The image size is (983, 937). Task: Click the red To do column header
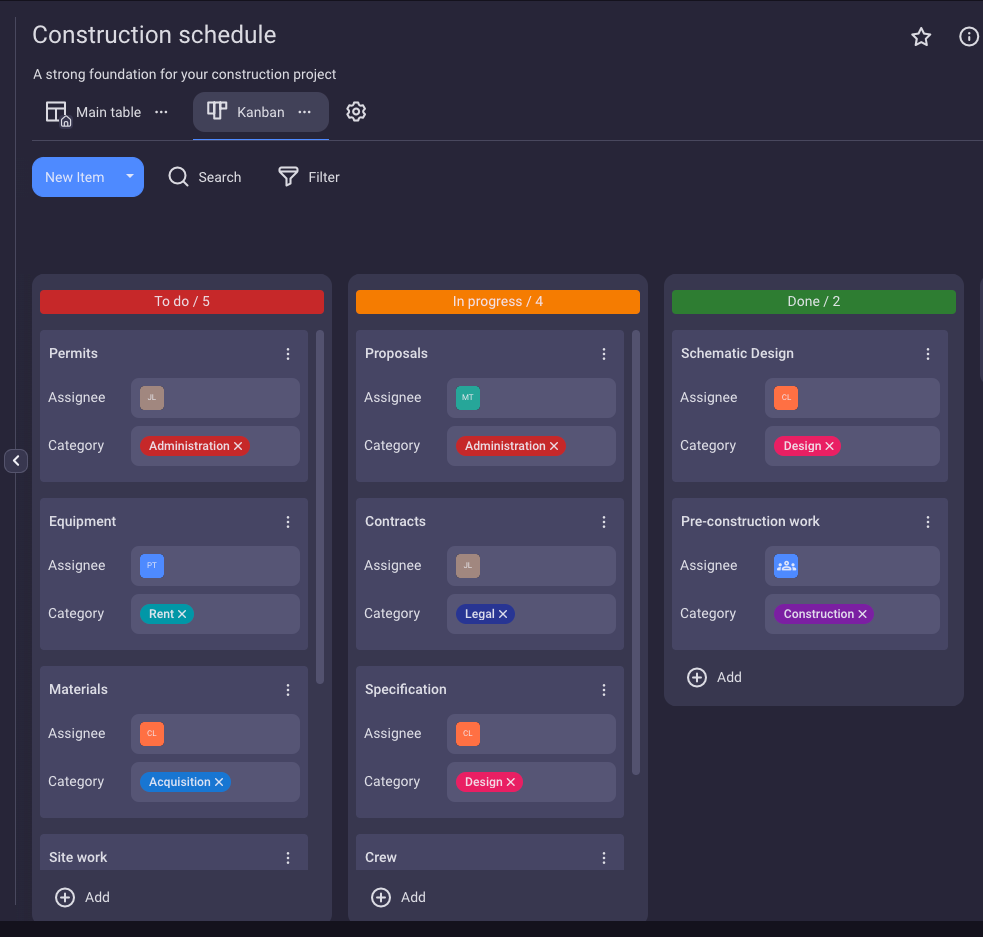point(182,301)
